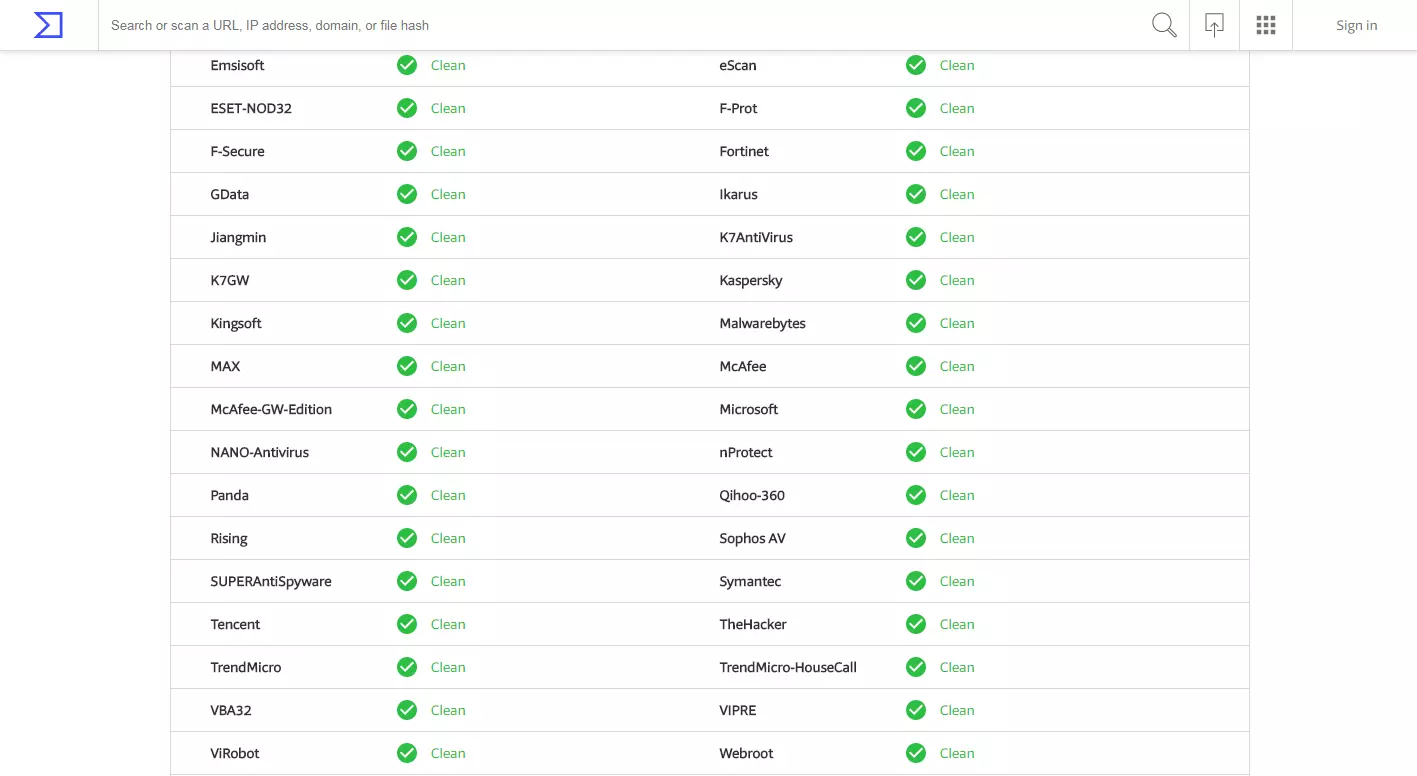Open the apps grid menu icon
Screen dimensions: 1417x776
1266,25
